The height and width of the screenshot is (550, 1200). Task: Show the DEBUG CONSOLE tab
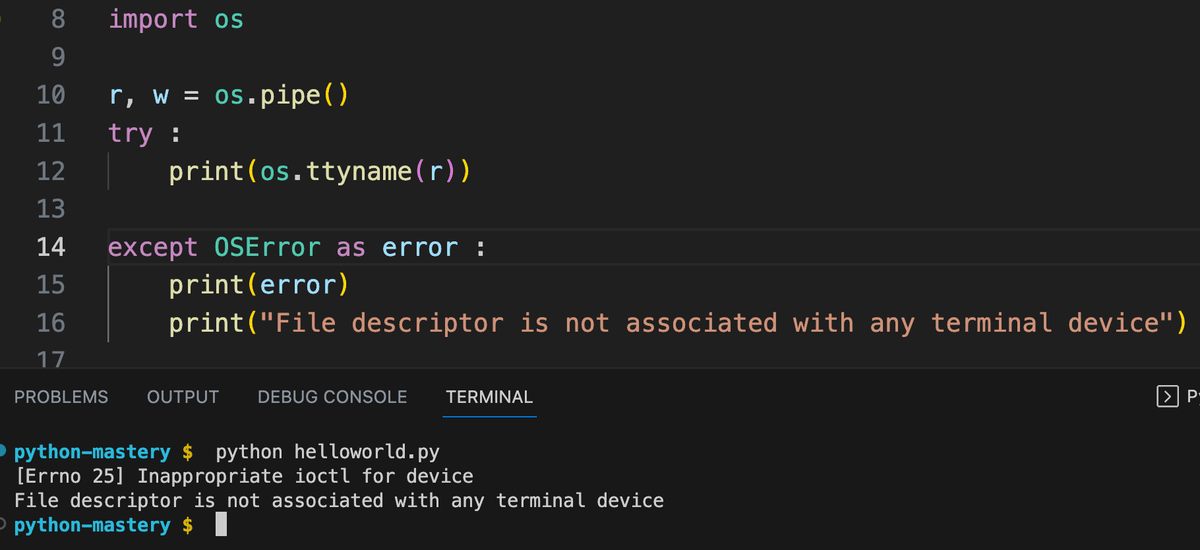tap(332, 397)
